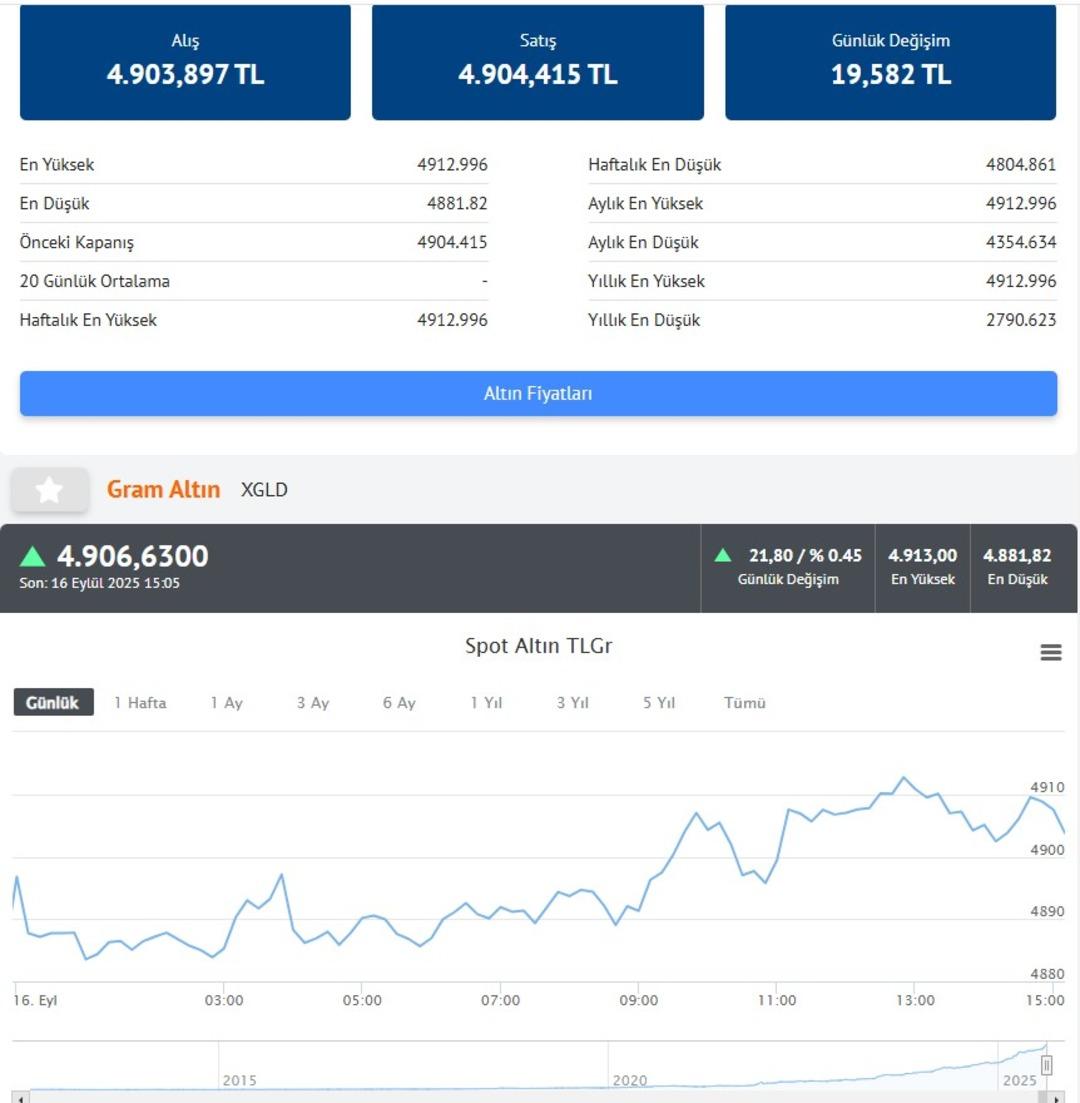Click the Haftalık En Düşük value 4804.861

coord(1021,165)
